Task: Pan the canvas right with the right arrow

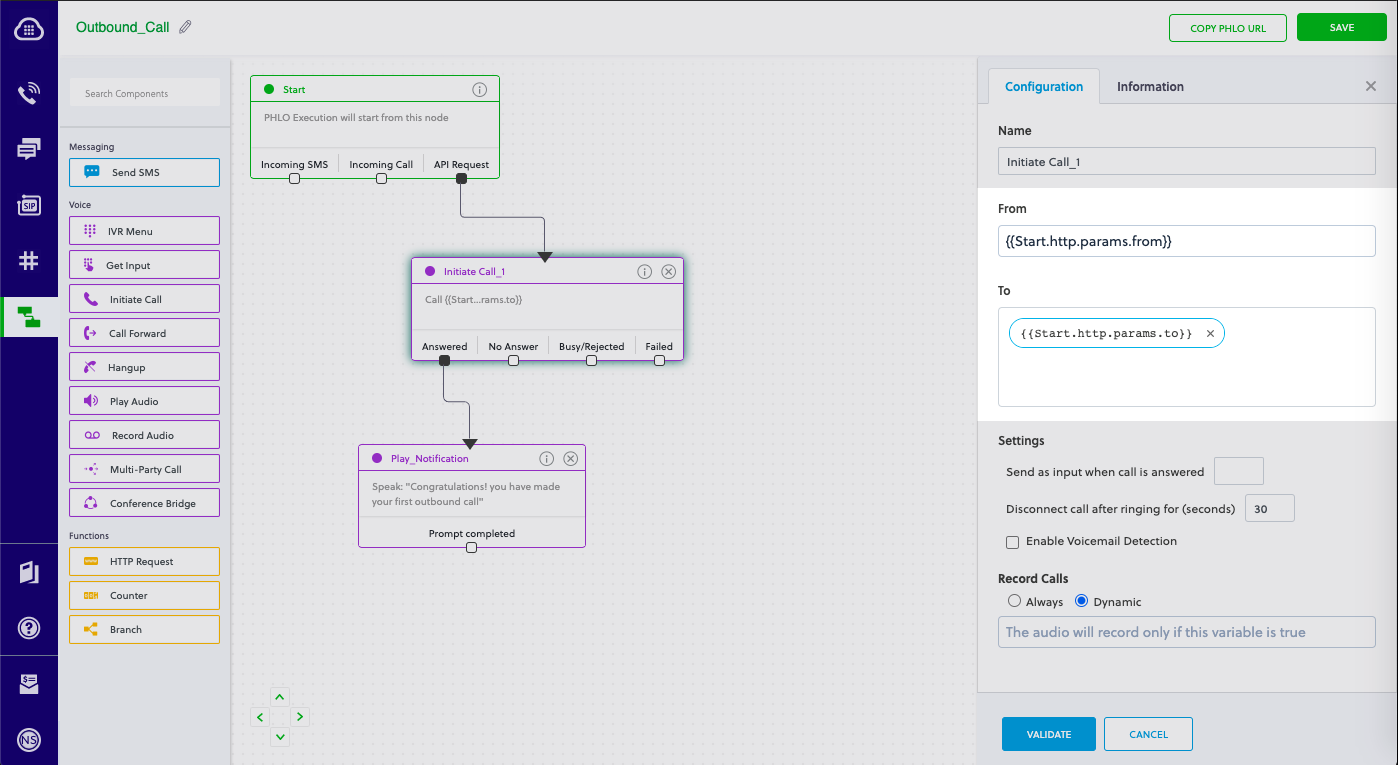Action: pos(300,717)
